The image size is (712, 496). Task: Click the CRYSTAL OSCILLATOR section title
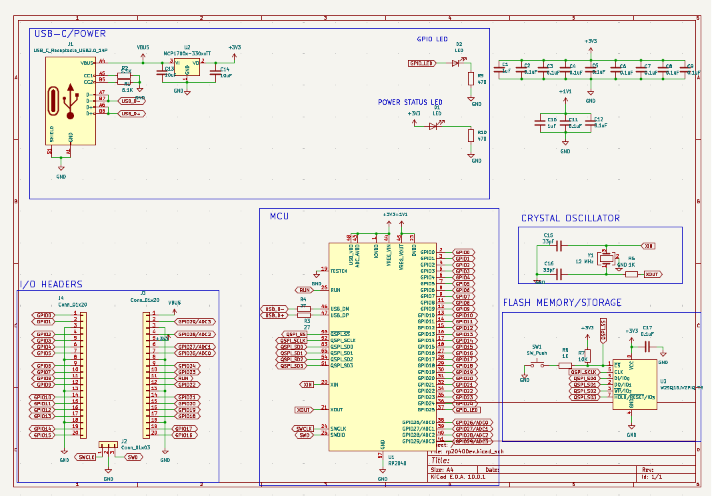click(570, 218)
